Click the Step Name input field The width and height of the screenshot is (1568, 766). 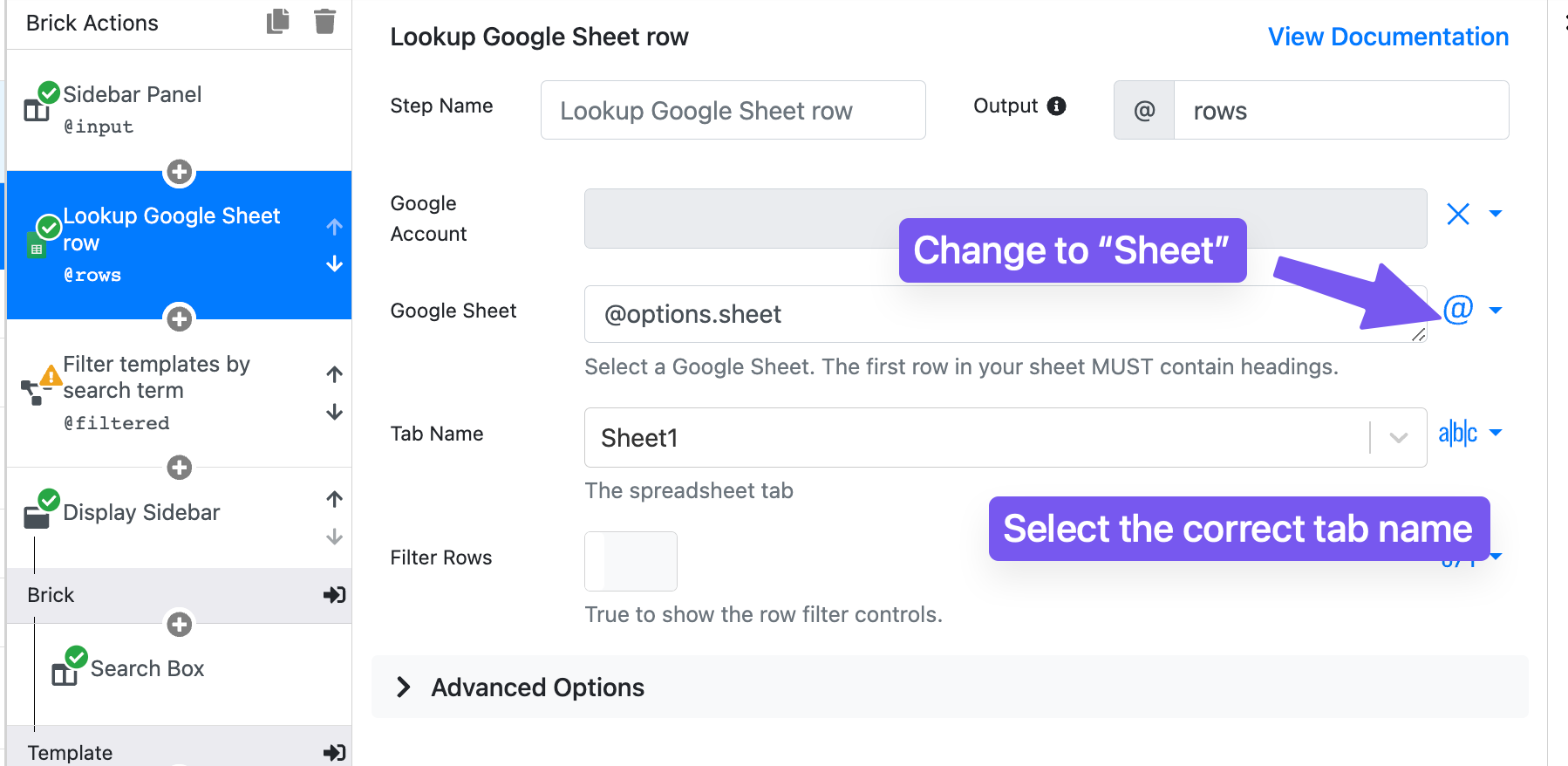733,110
